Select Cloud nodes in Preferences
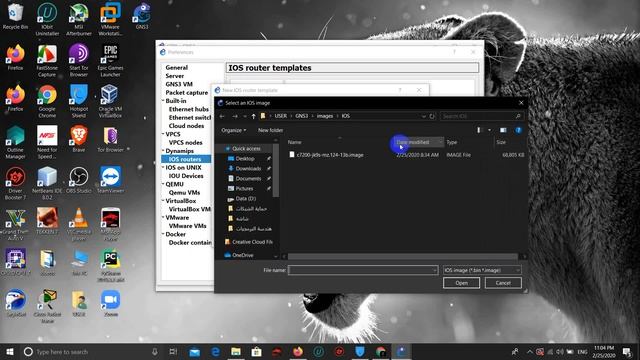This screenshot has width=640, height=360. [x=186, y=126]
